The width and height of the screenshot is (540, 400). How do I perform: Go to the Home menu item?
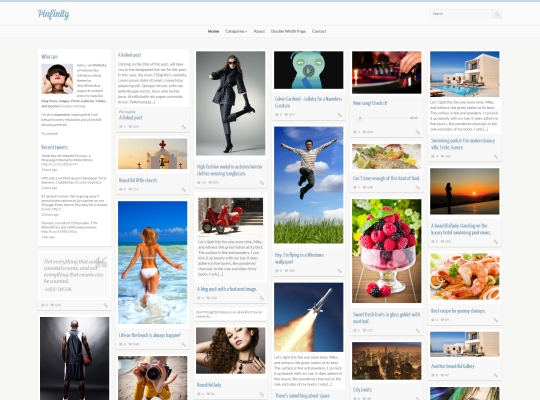pyautogui.click(x=214, y=31)
